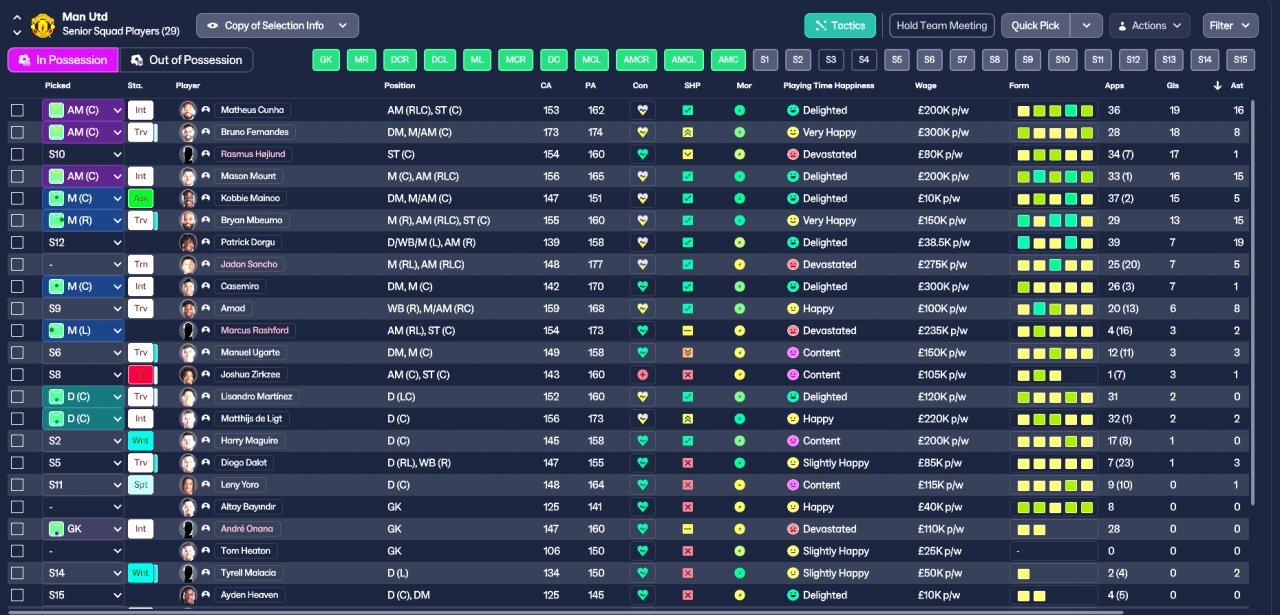Open the Tactics screen button
The height and width of the screenshot is (615, 1280).
[x=840, y=26]
